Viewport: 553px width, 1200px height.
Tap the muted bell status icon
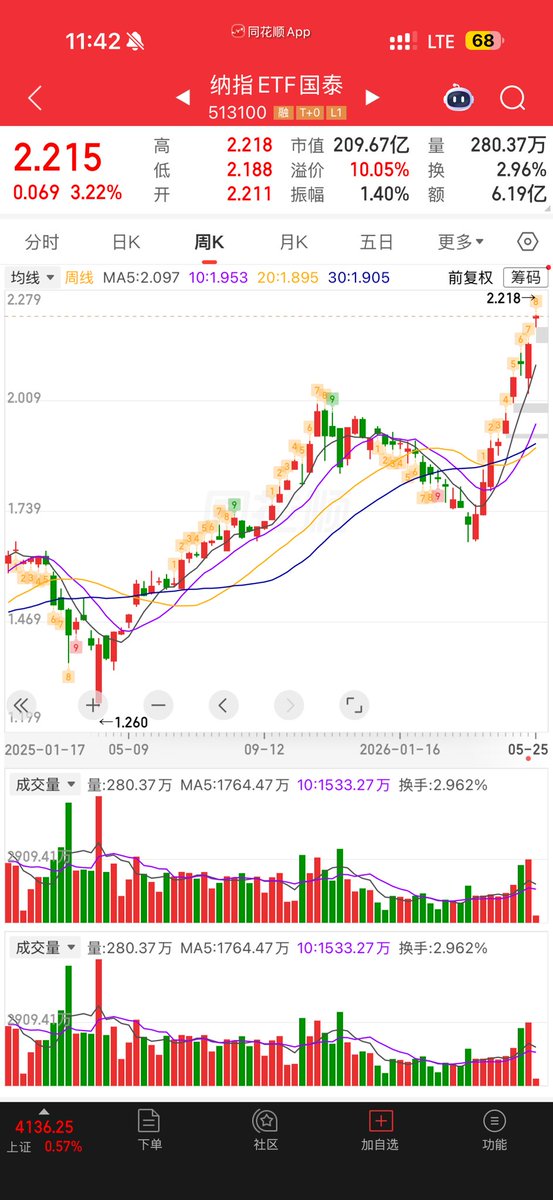click(x=135, y=41)
